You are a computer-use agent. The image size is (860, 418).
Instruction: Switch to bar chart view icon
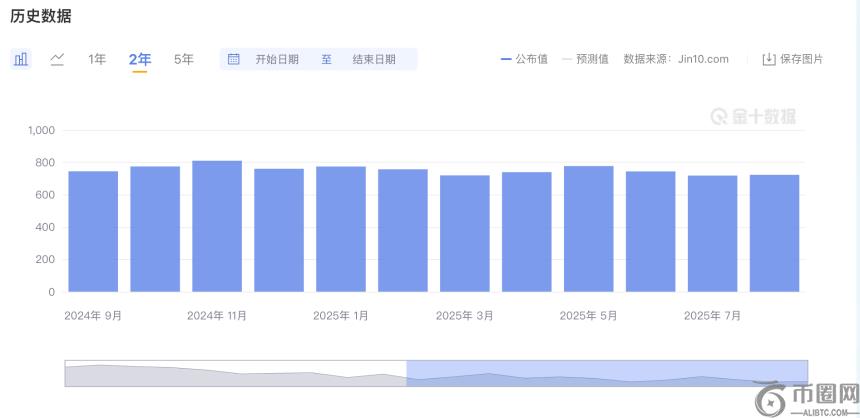coord(21,59)
